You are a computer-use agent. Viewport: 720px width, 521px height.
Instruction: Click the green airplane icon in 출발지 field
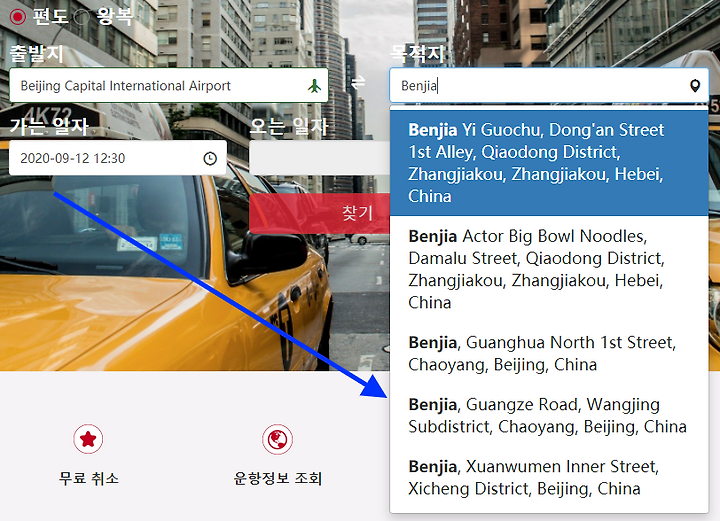314,85
